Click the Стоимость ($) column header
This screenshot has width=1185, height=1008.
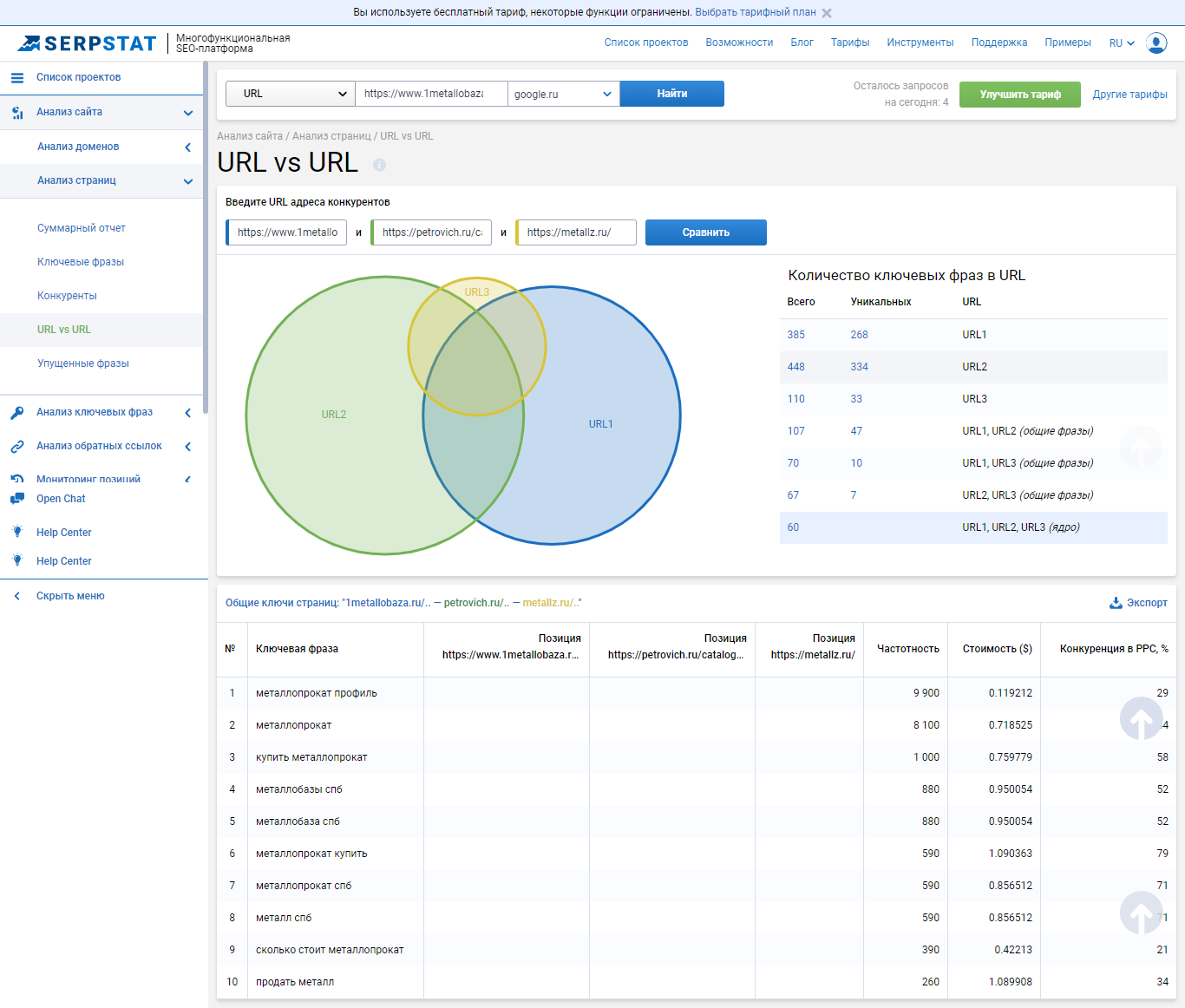[x=998, y=649]
